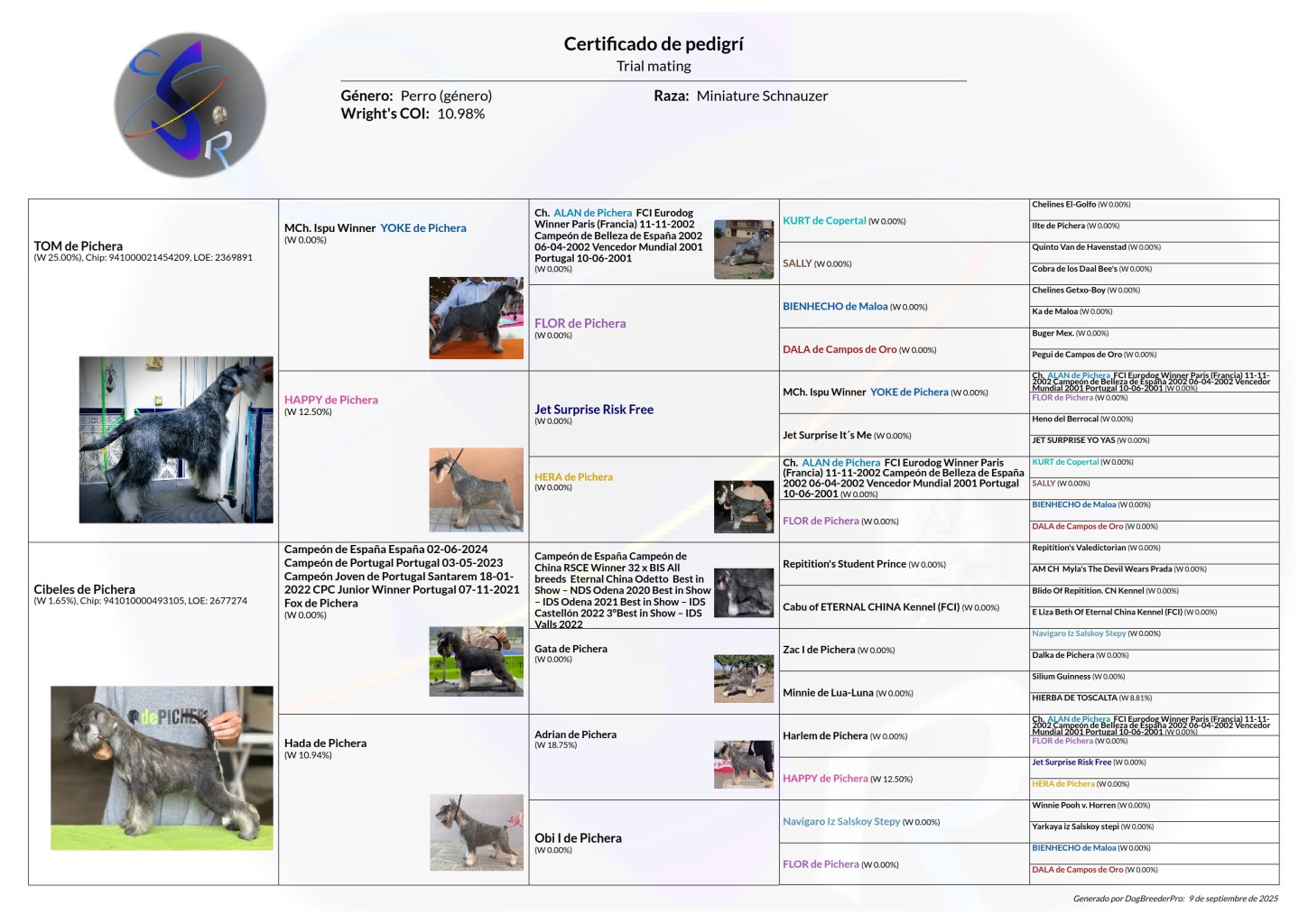Click the Harlem de Pichera name
Screen dimensions: 1308x924
pos(824,736)
